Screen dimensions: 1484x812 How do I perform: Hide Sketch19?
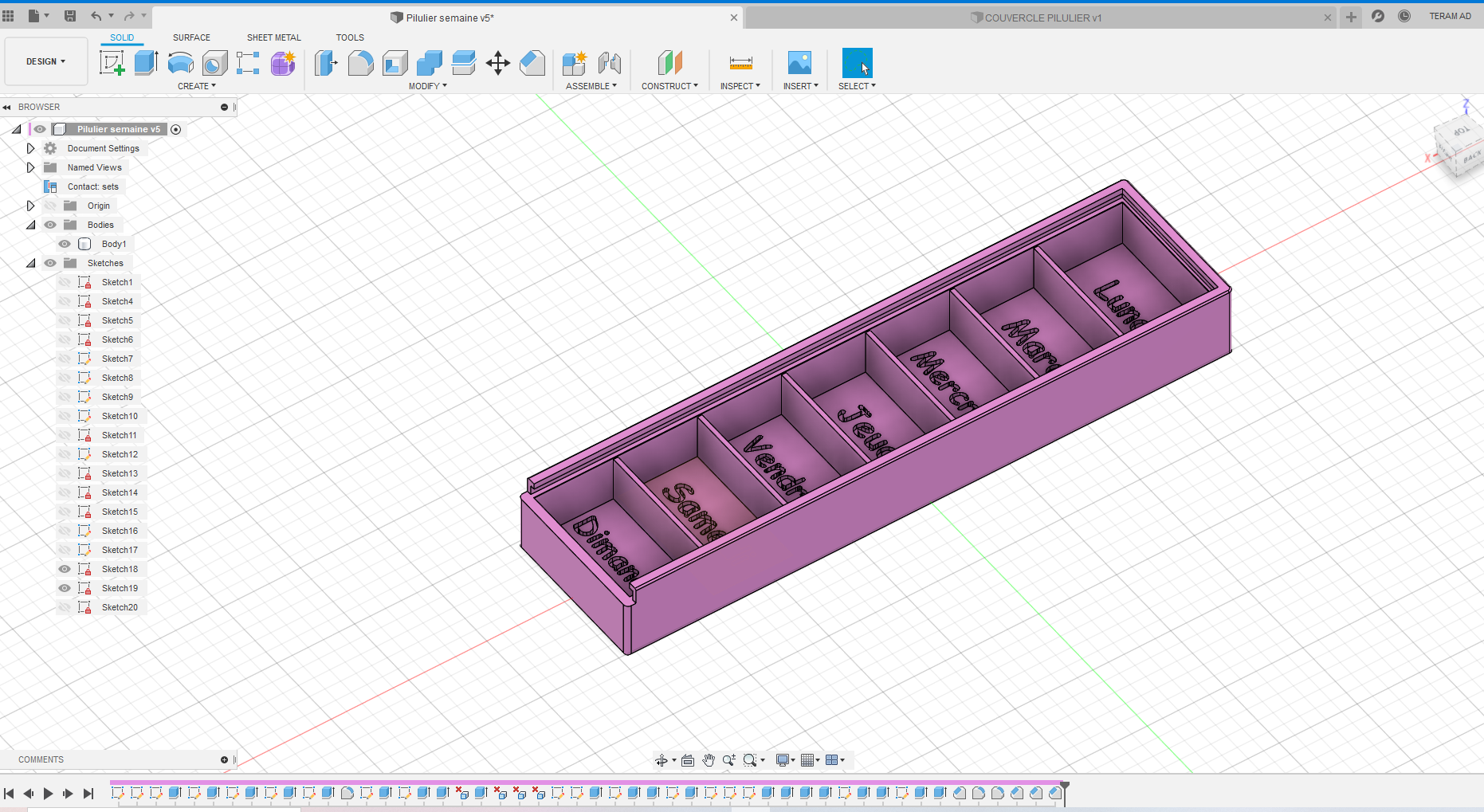point(65,588)
